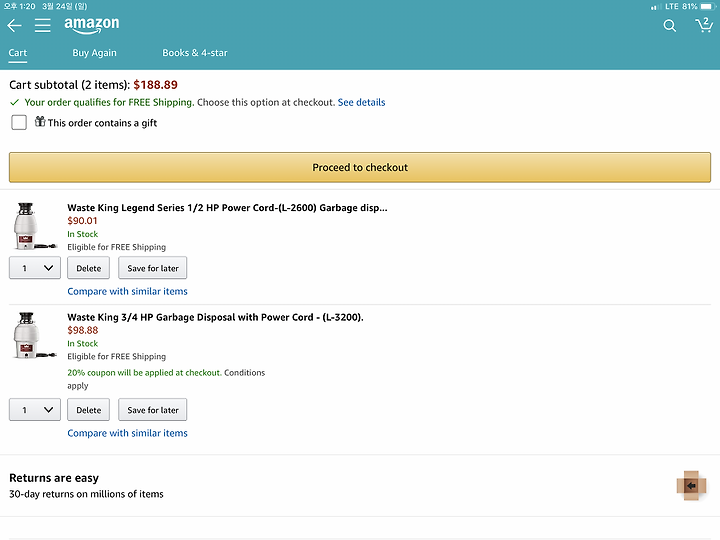Save the L-3200 disposal for later
Viewport: 720px width, 540px height.
pyautogui.click(x=153, y=410)
